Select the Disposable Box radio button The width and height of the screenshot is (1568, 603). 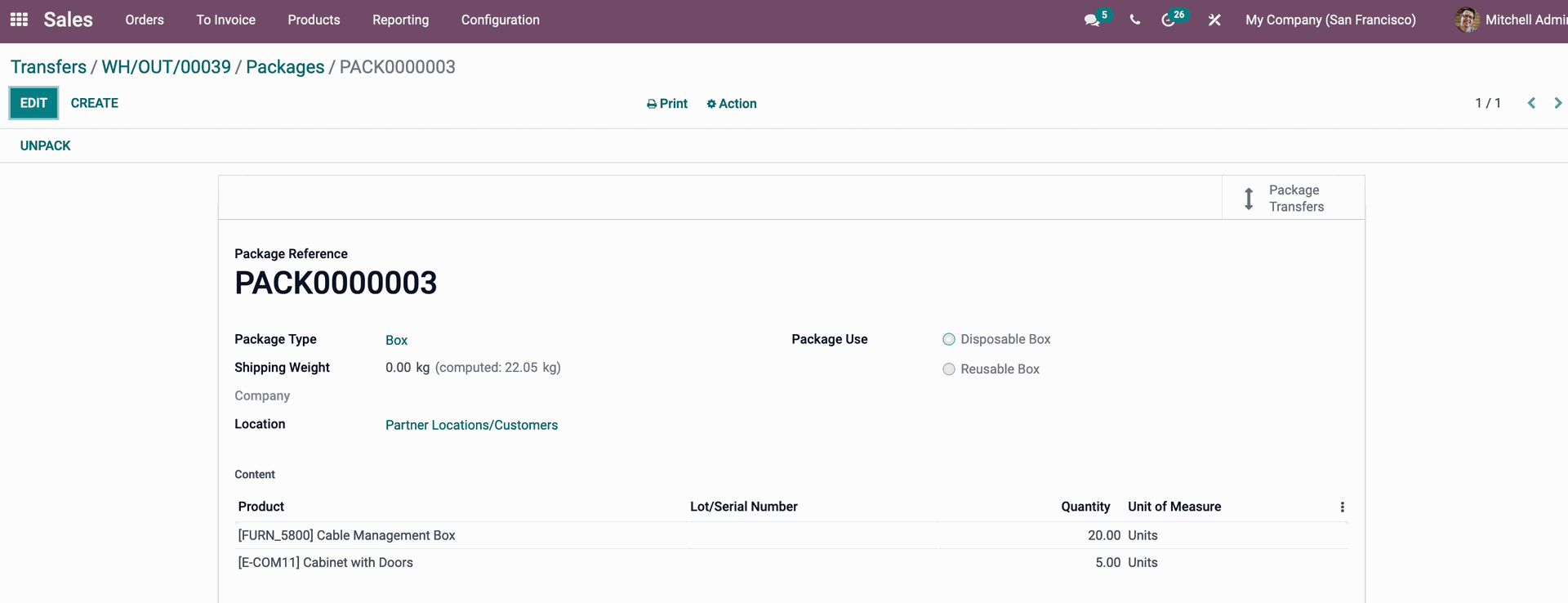949,339
